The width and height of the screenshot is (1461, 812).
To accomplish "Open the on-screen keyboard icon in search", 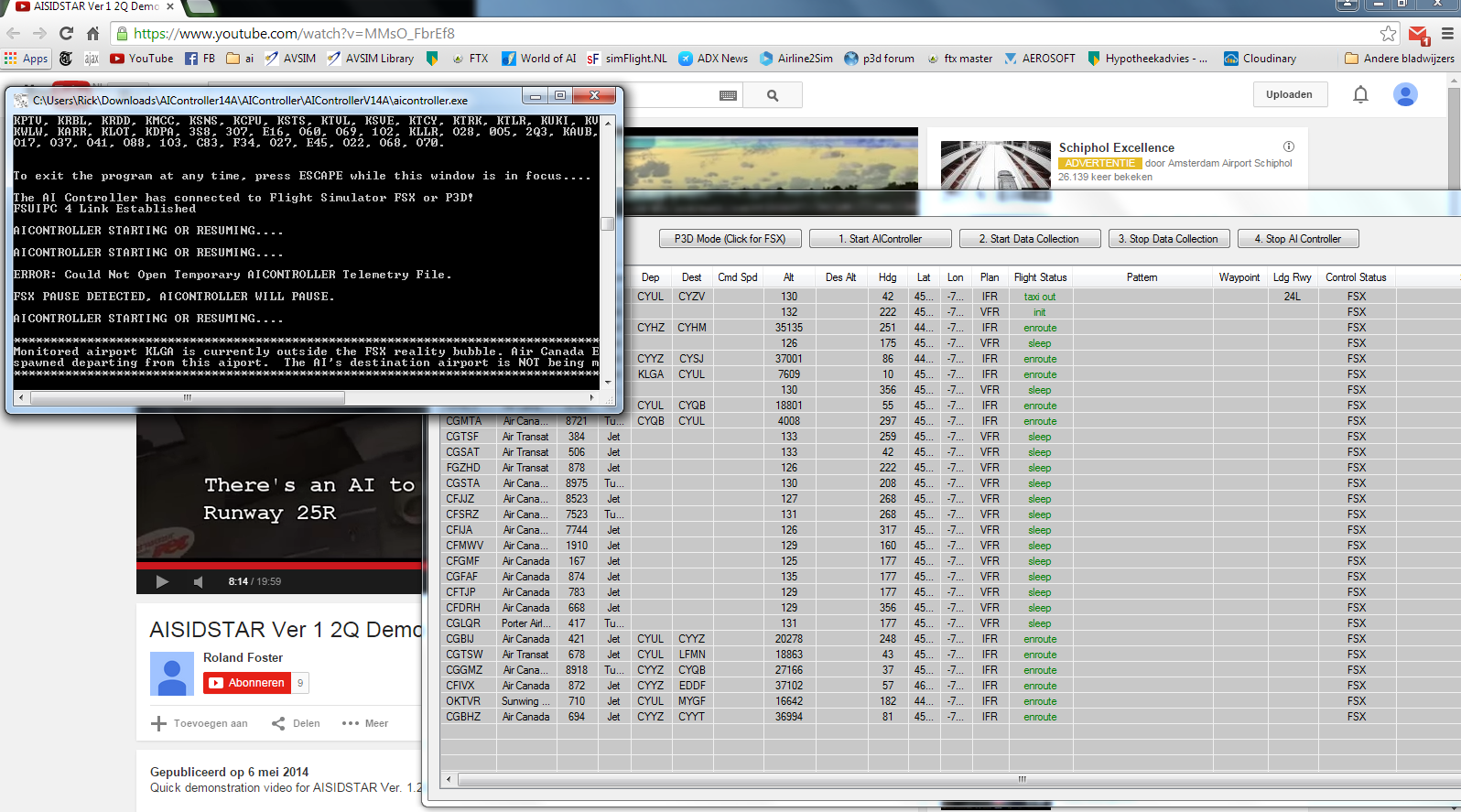I will click(729, 95).
